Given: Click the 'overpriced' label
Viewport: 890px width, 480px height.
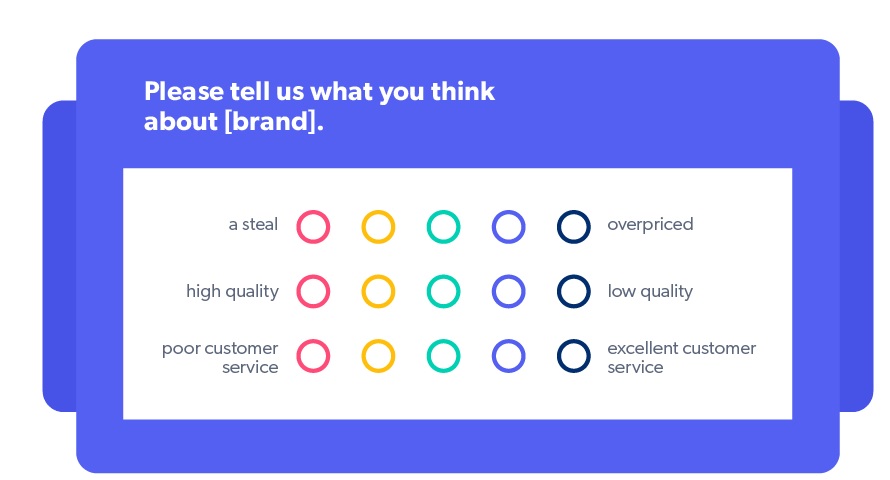Looking at the screenshot, I should (x=650, y=225).
